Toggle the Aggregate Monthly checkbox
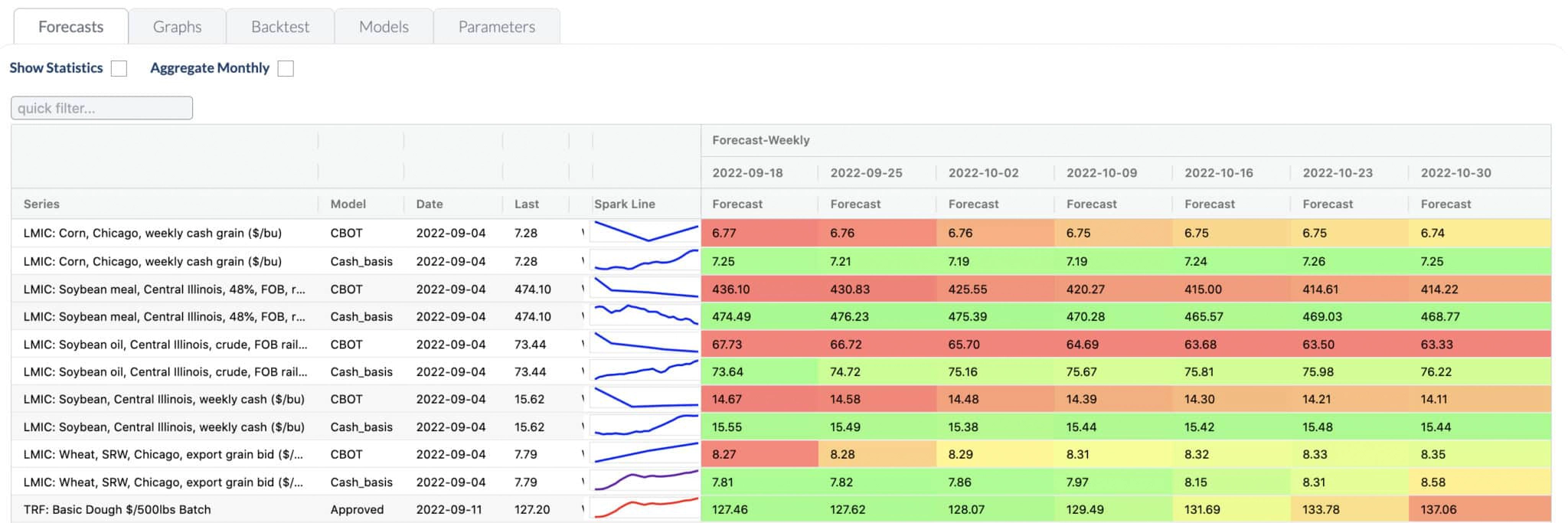1568x523 pixels. click(x=286, y=69)
